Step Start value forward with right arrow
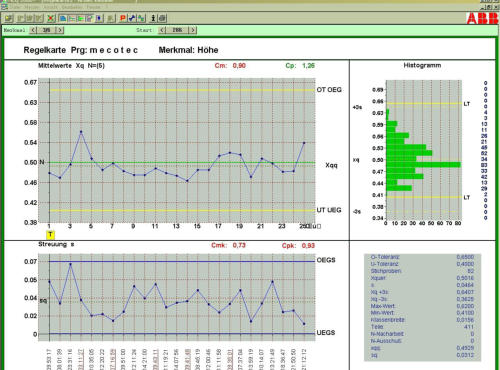 coord(193,30)
